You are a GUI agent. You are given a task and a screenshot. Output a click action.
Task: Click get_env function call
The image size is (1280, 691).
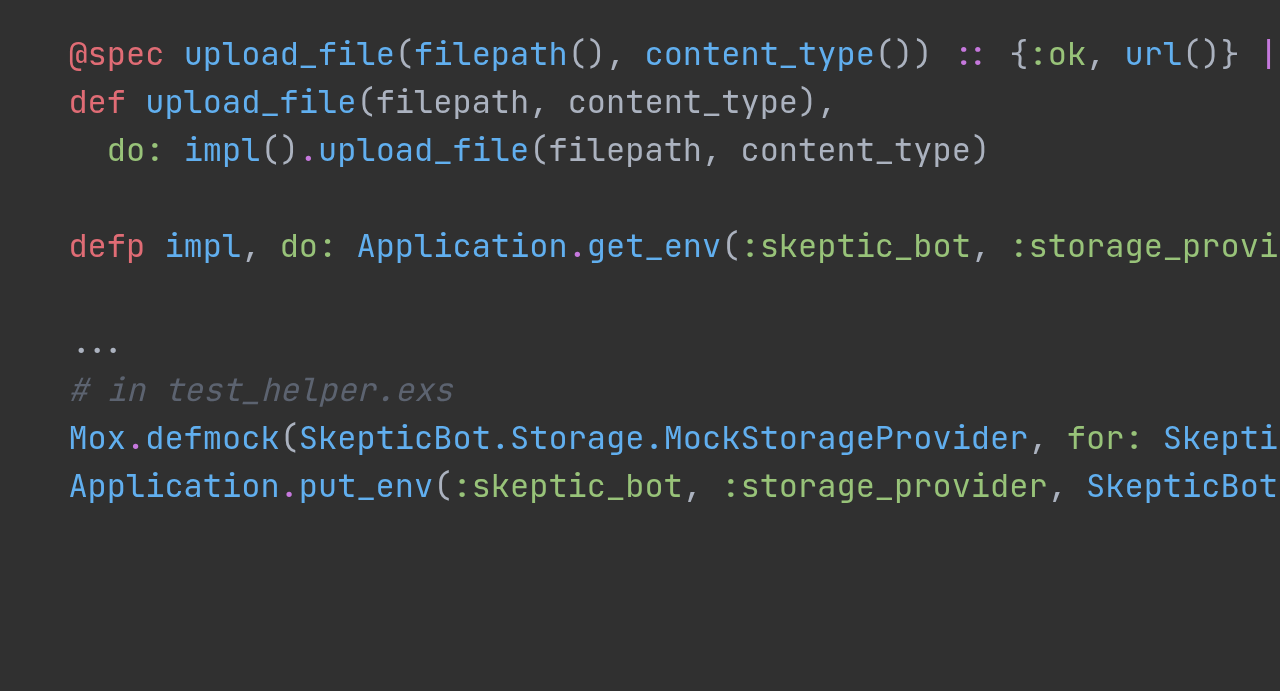pyautogui.click(x=654, y=247)
